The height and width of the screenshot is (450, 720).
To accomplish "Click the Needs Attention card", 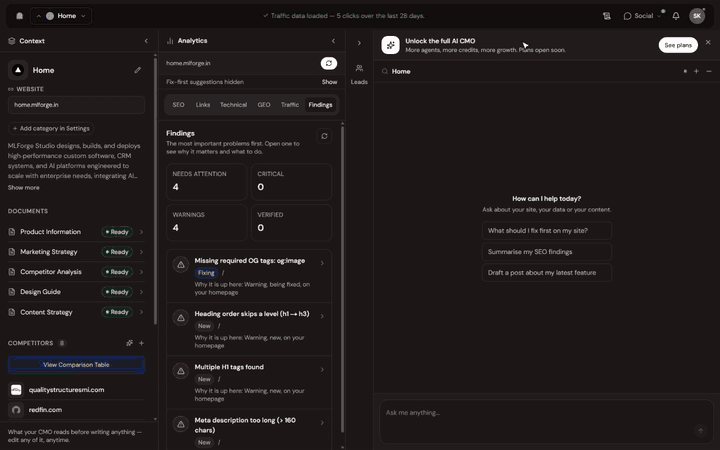I will (x=207, y=182).
